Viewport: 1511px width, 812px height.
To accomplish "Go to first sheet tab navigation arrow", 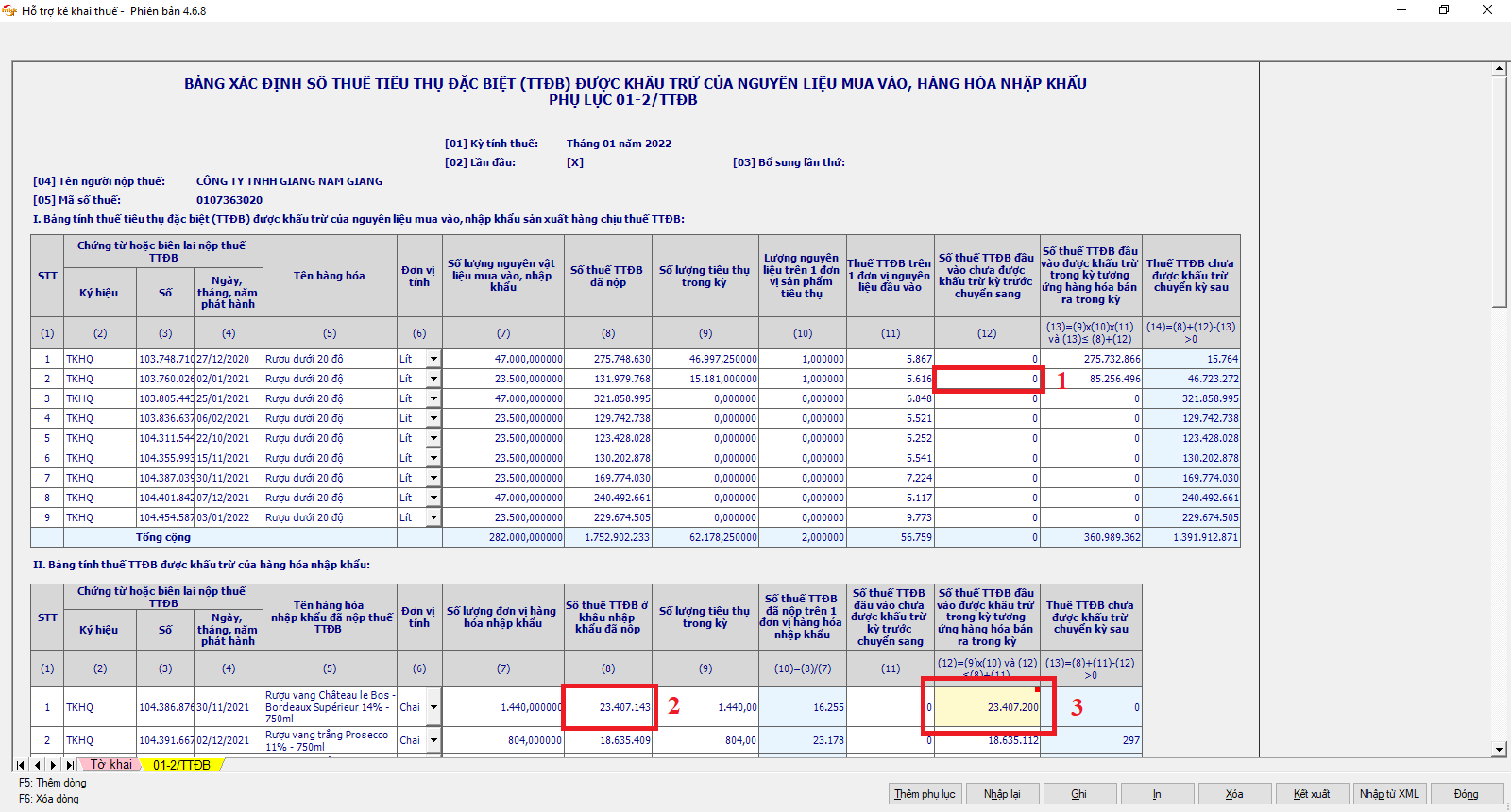I will pos(21,765).
